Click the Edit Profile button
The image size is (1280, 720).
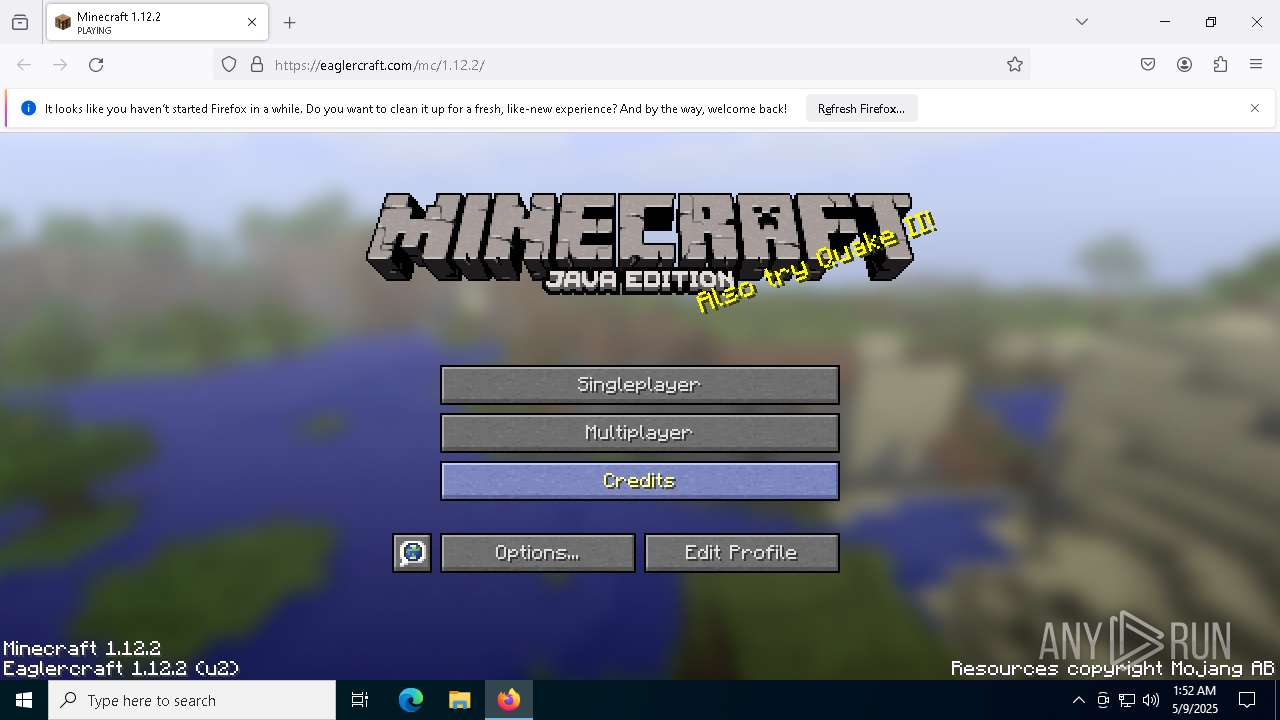pos(742,553)
